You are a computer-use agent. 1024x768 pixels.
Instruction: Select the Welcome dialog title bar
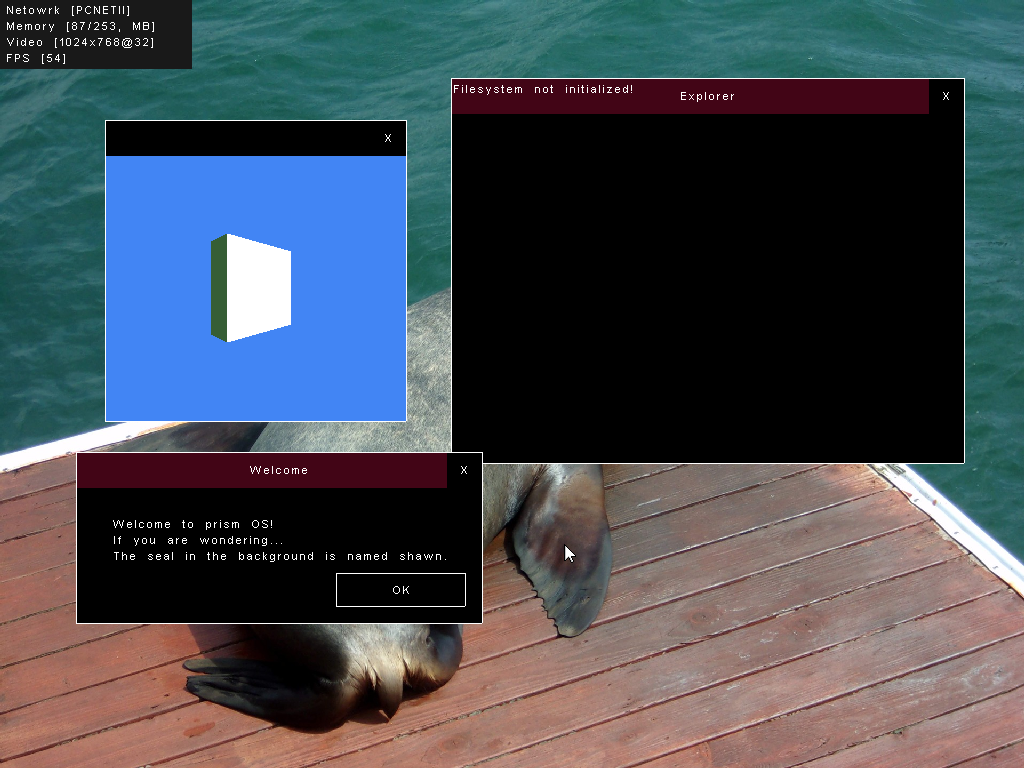click(279, 470)
